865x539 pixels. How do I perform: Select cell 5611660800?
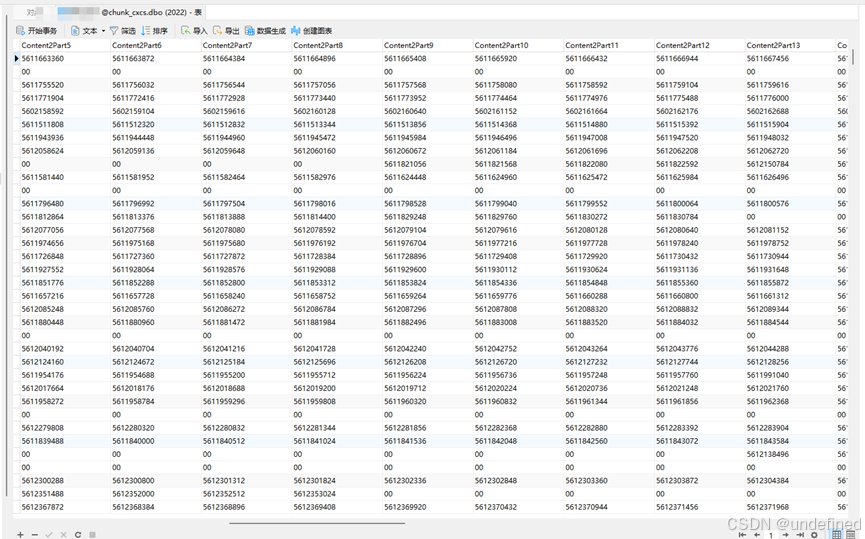click(x=699, y=296)
